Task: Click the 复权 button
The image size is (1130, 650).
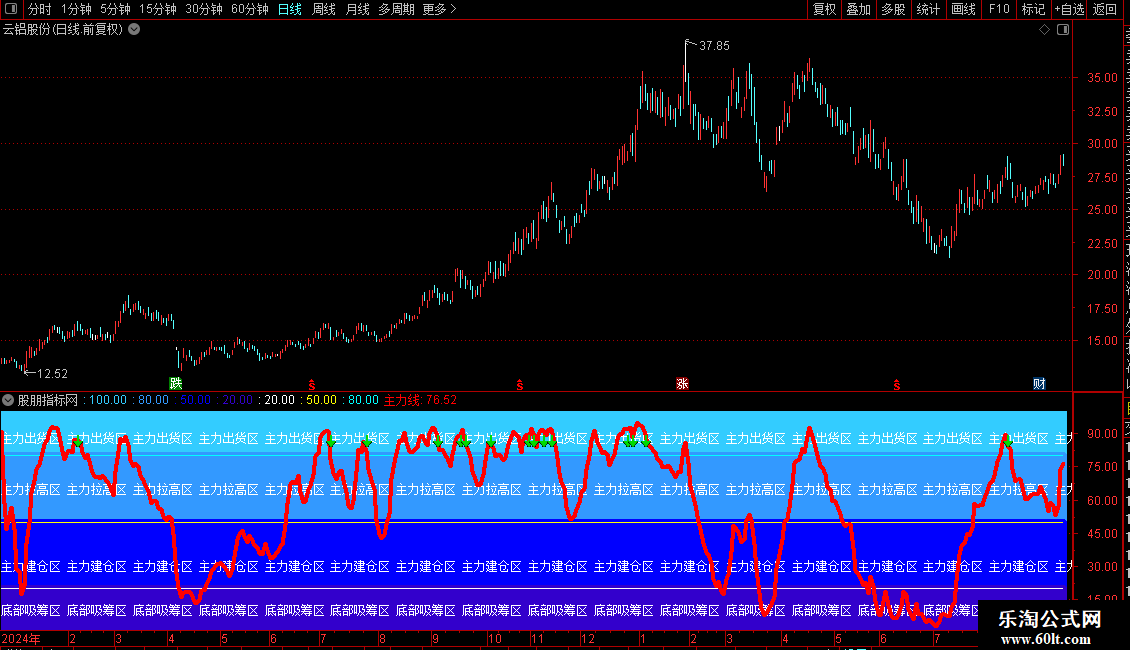Action: point(824,9)
